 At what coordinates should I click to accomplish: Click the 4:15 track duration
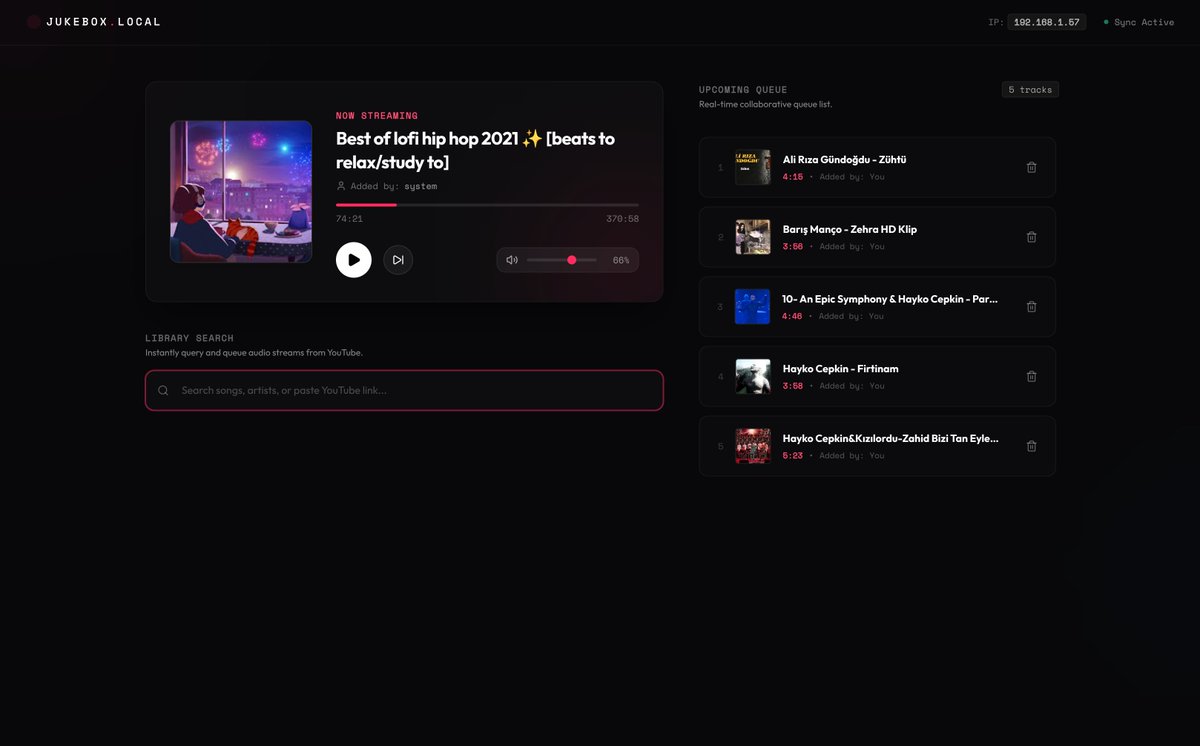[793, 177]
